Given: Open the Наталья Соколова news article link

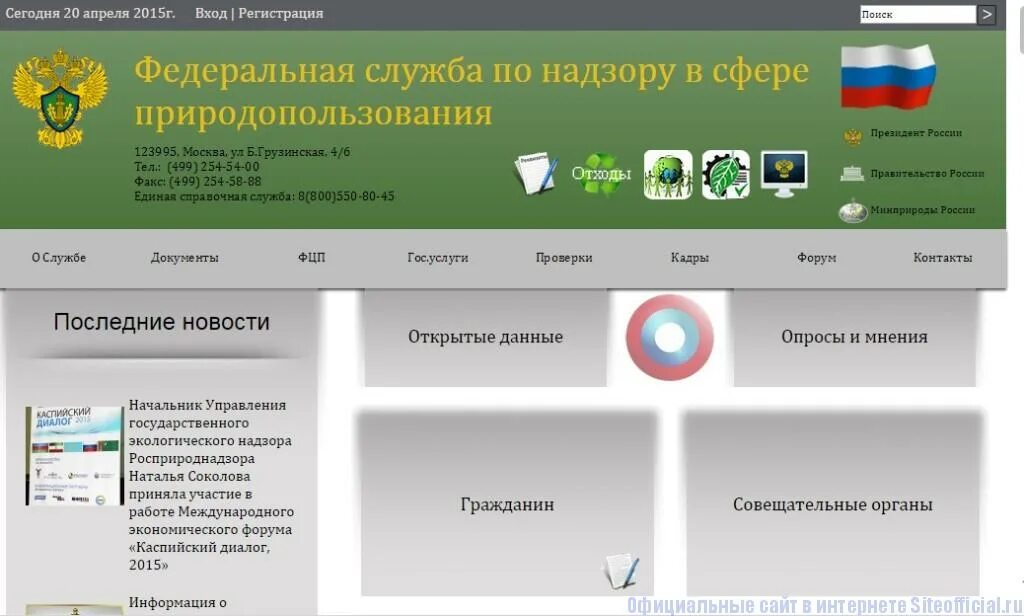Looking at the screenshot, I should click(211, 485).
